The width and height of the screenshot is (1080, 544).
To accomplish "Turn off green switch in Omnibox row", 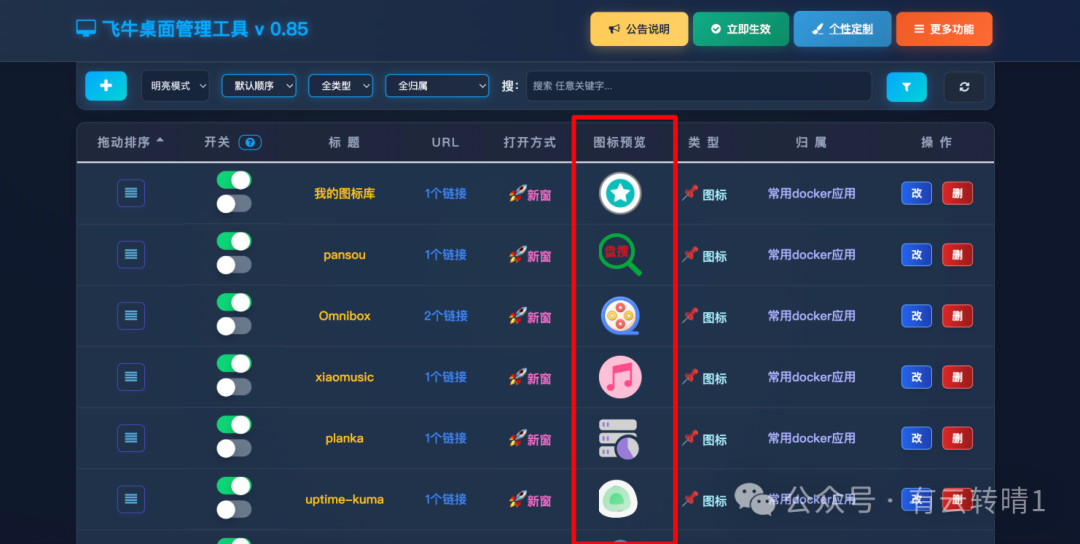I will 234,302.
